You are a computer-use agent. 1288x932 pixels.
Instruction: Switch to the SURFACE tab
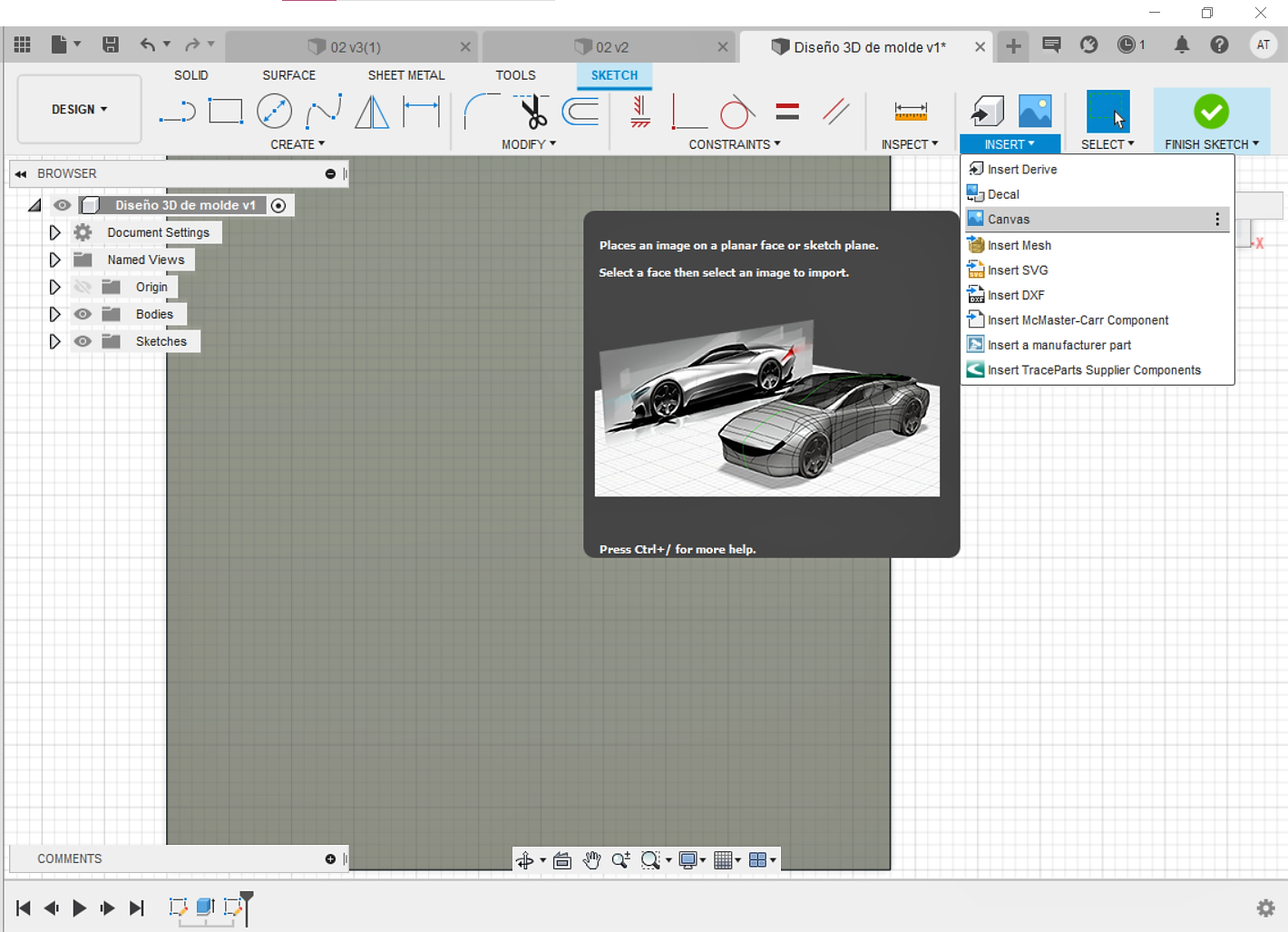[x=289, y=75]
